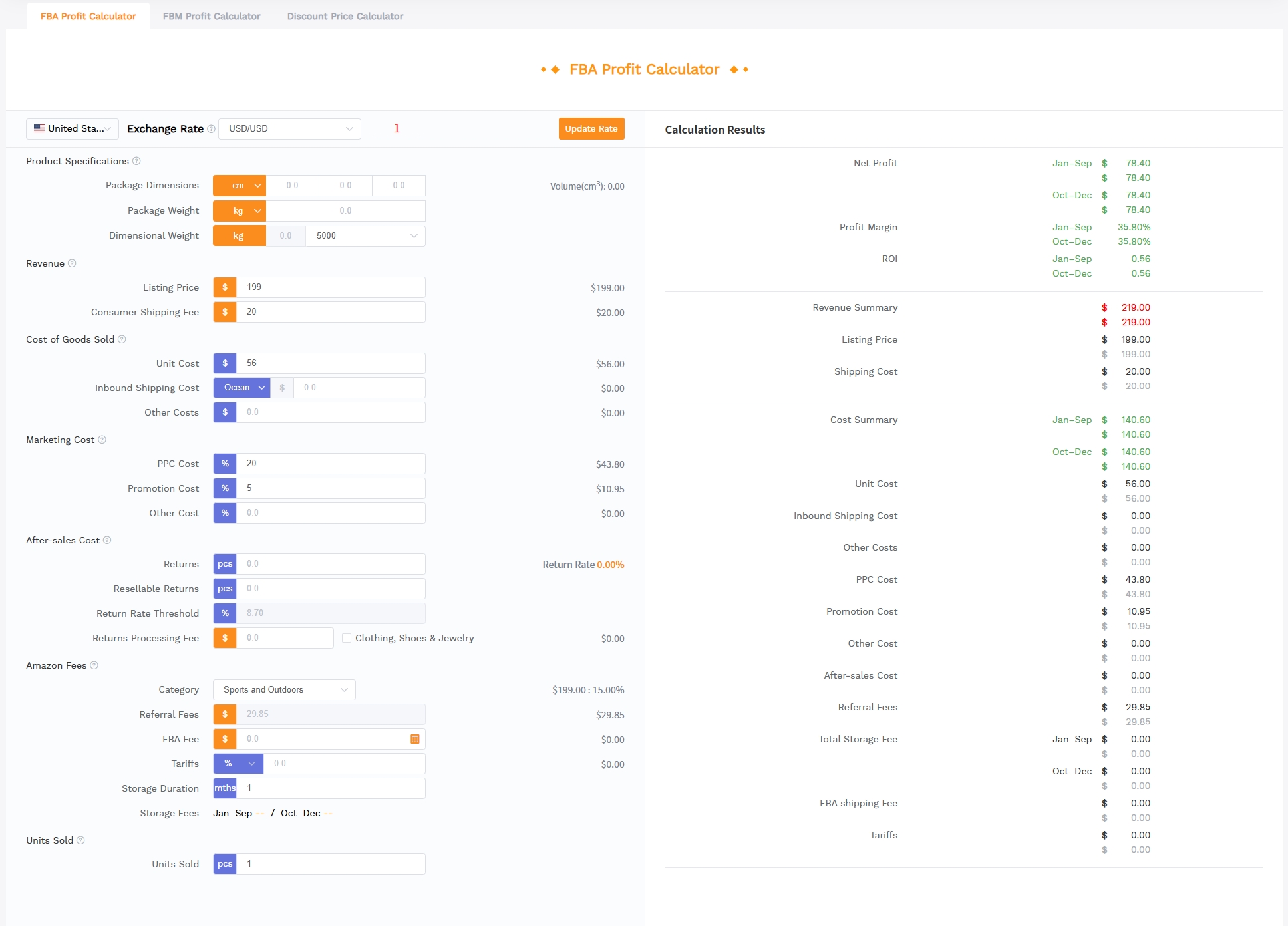The height and width of the screenshot is (926, 1288).
Task: Click the Listing Price input field
Action: click(x=331, y=287)
